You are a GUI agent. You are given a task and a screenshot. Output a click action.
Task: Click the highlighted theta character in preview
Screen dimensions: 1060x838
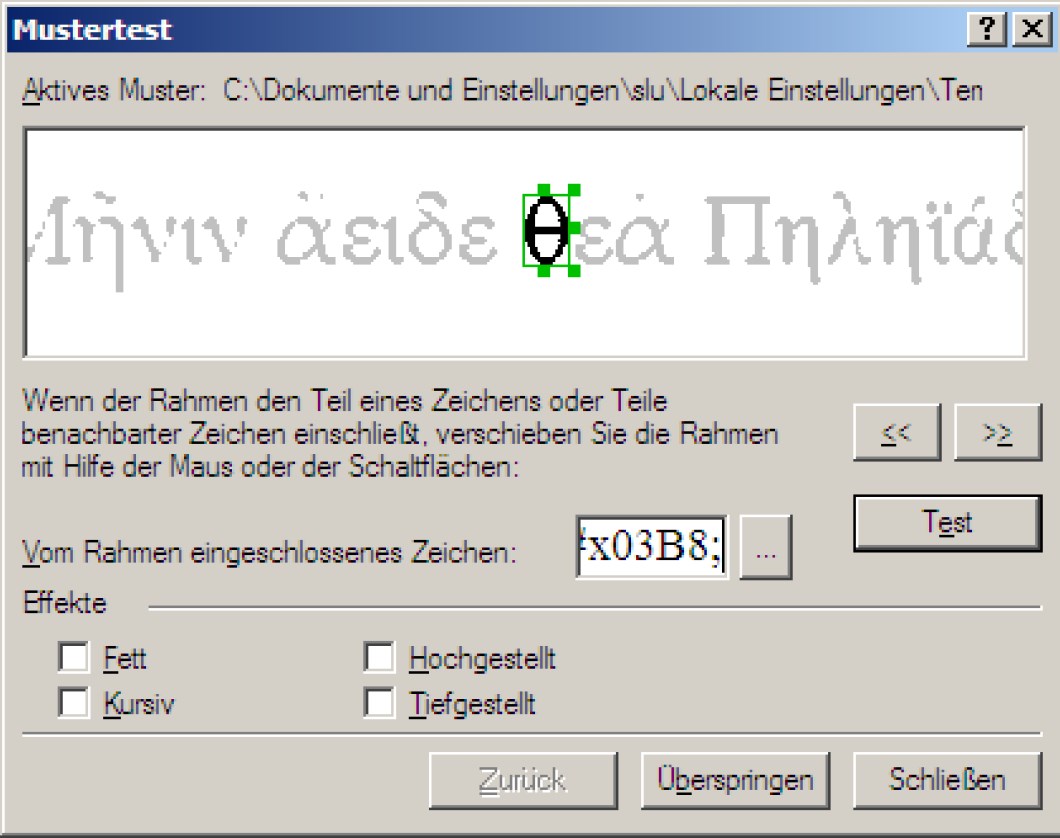[x=546, y=230]
